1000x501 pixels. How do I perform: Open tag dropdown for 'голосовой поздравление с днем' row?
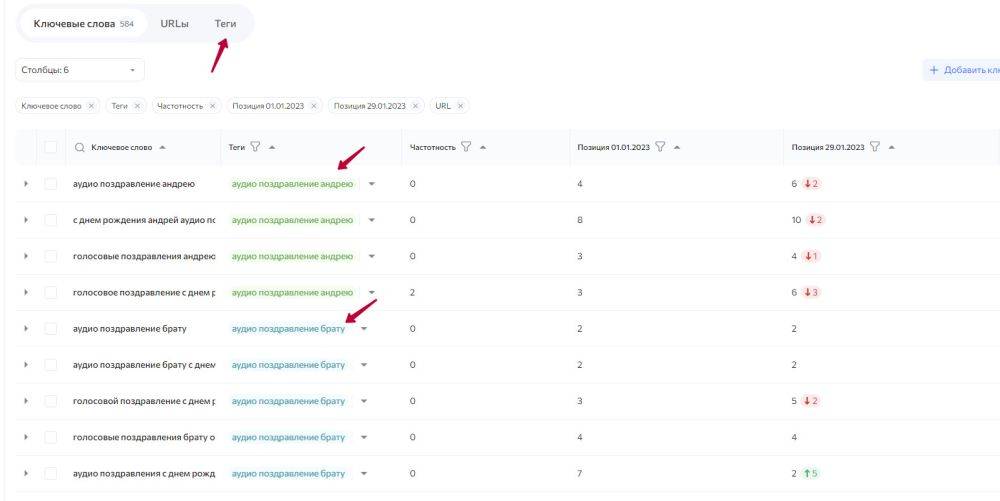tap(364, 402)
